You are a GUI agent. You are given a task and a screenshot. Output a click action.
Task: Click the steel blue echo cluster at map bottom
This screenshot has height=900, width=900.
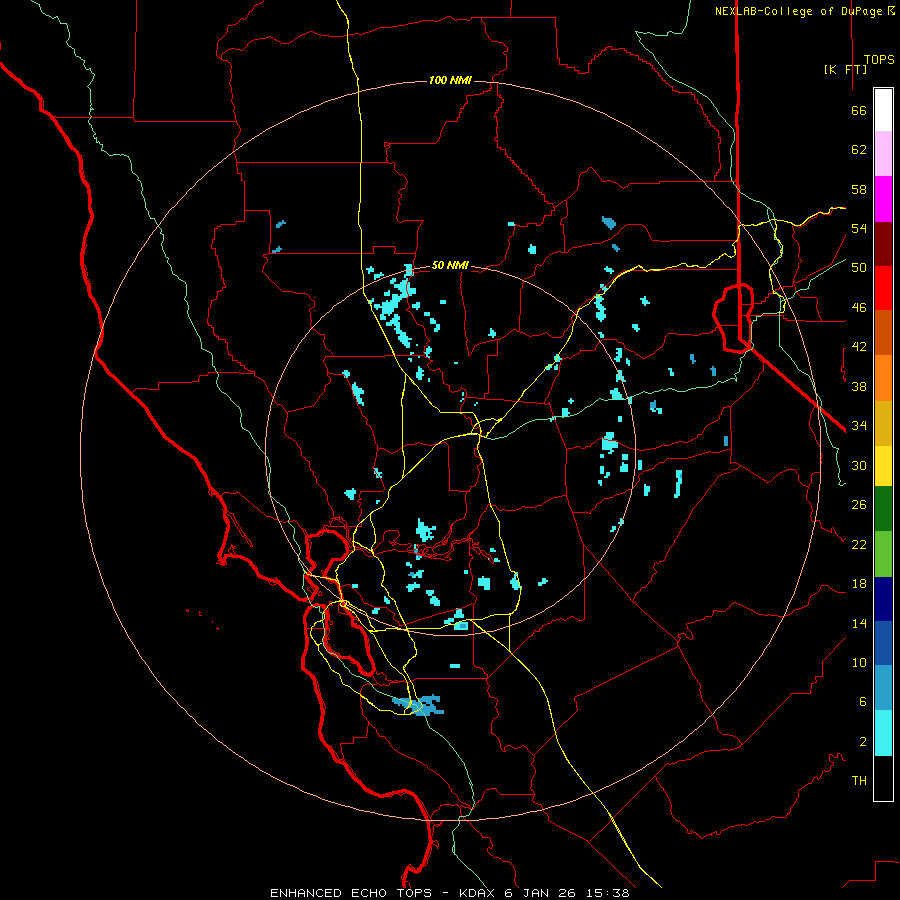(419, 705)
